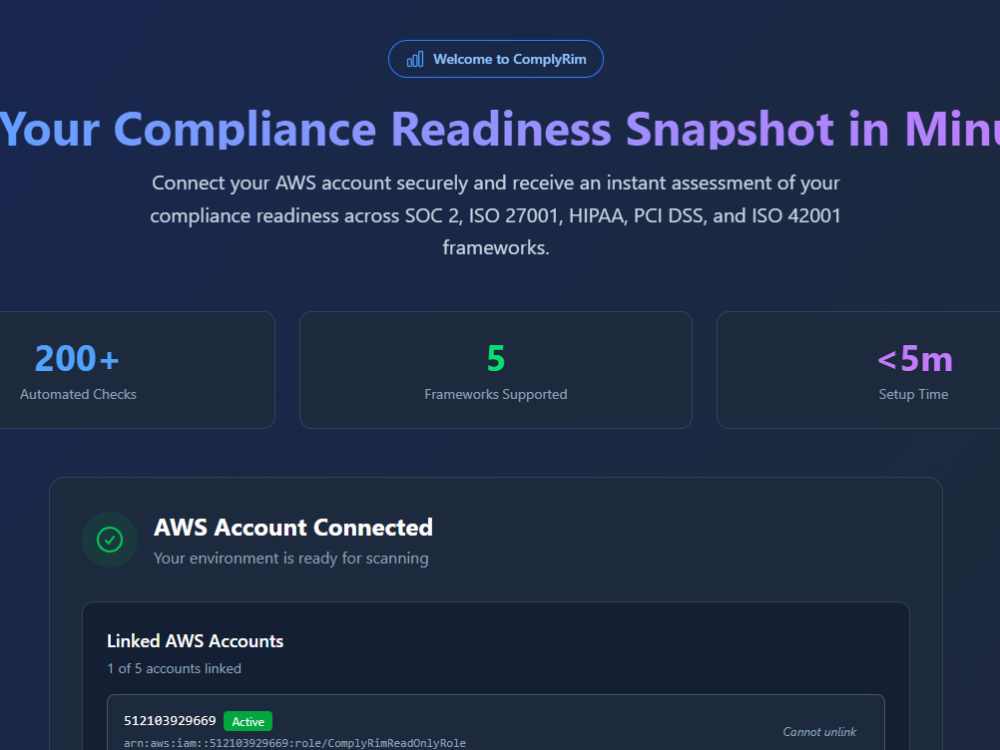Viewport: 1000px width, 750px height.
Task: Click 'Your environment is ready for scanning' text
Action: (291, 558)
